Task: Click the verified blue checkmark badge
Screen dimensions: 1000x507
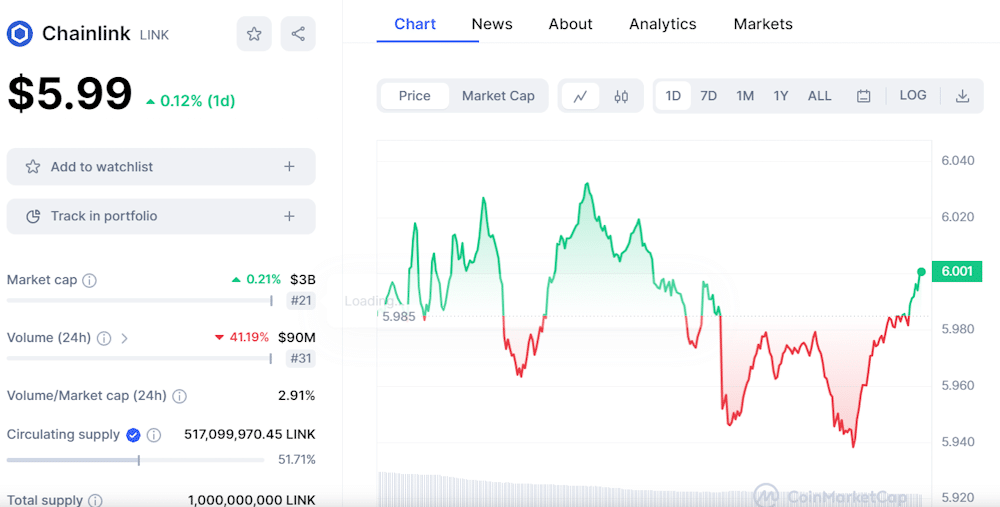Action: point(133,435)
